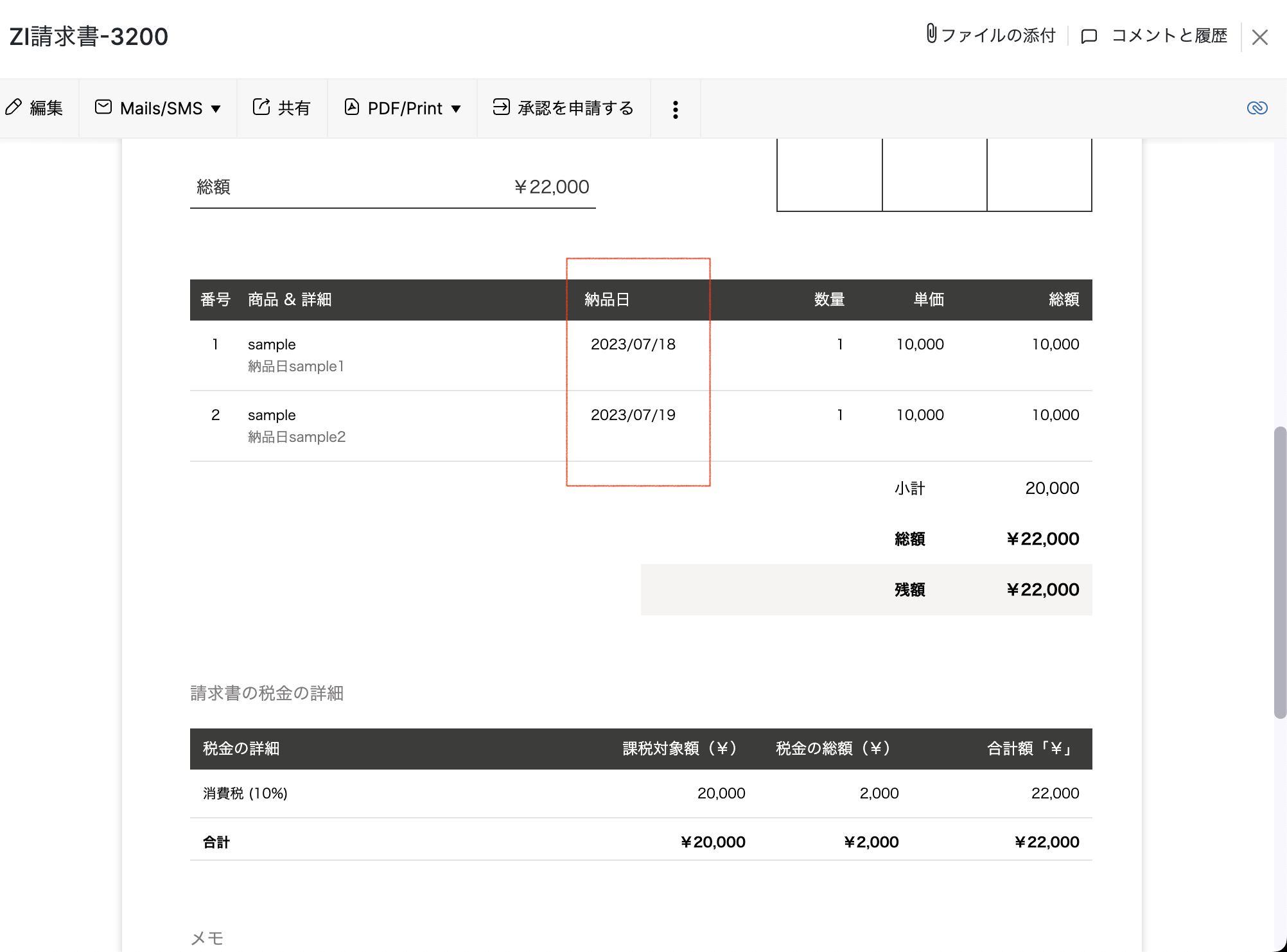Close the invoice detail view

point(1259,37)
